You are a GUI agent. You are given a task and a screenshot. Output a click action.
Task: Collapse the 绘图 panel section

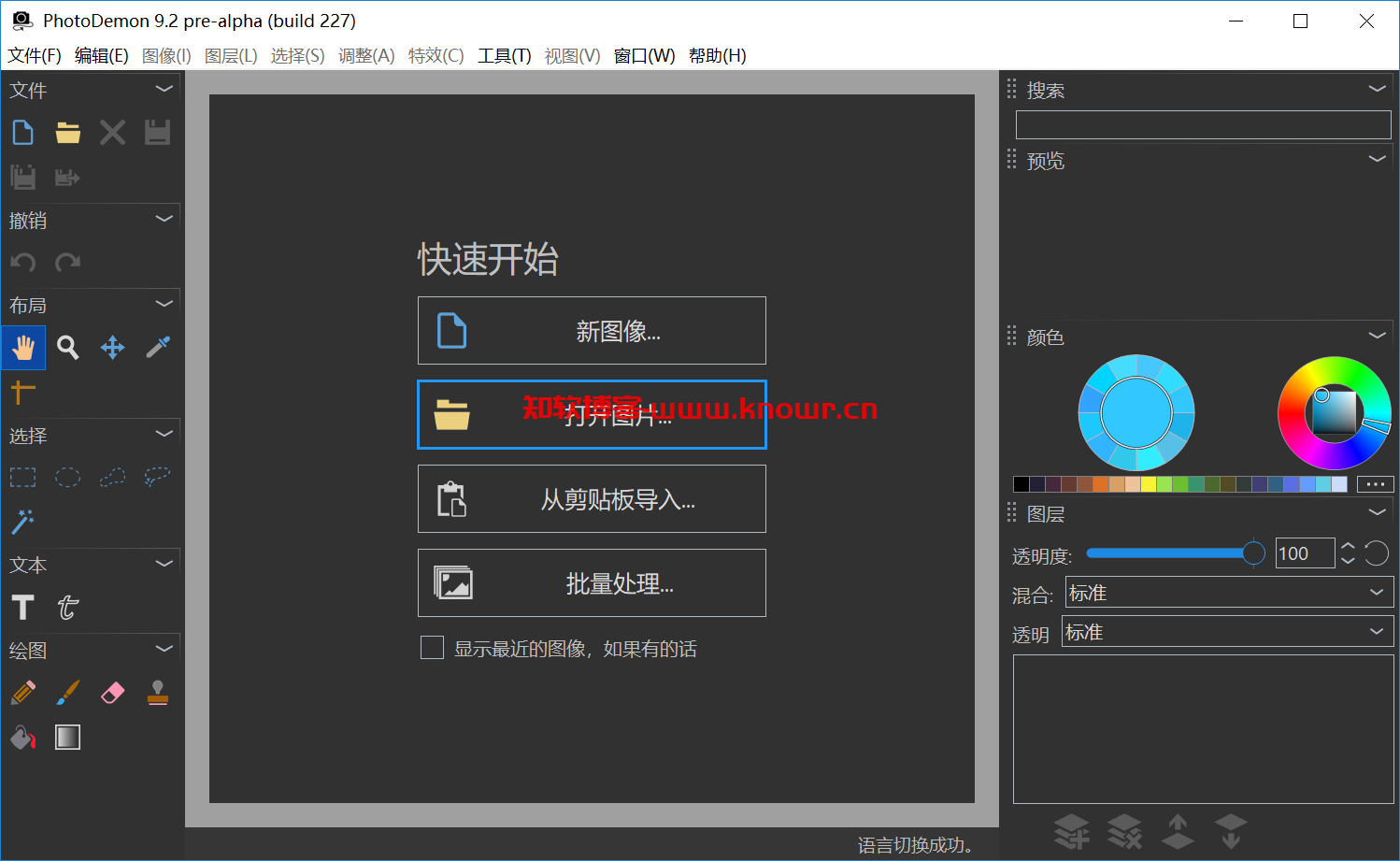point(164,649)
